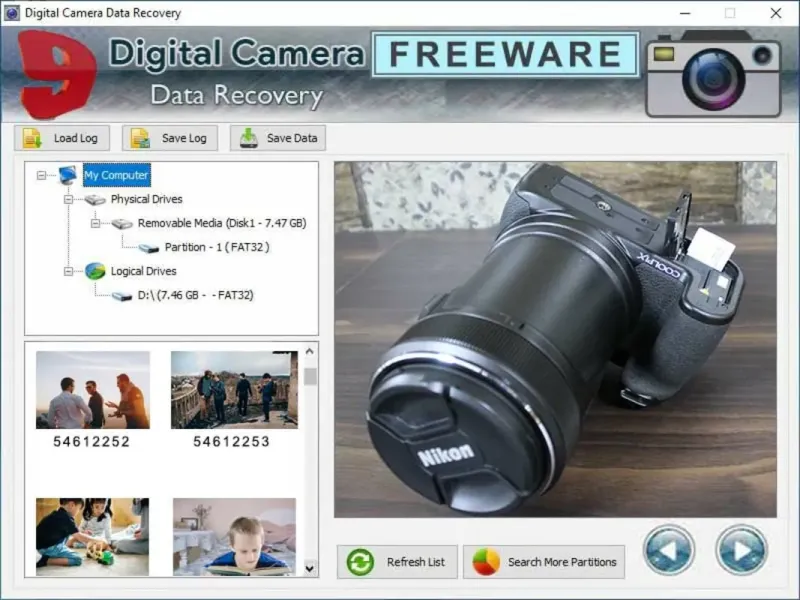The height and width of the screenshot is (600, 800).
Task: Click the Logical Drives globe icon
Action: click(95, 271)
